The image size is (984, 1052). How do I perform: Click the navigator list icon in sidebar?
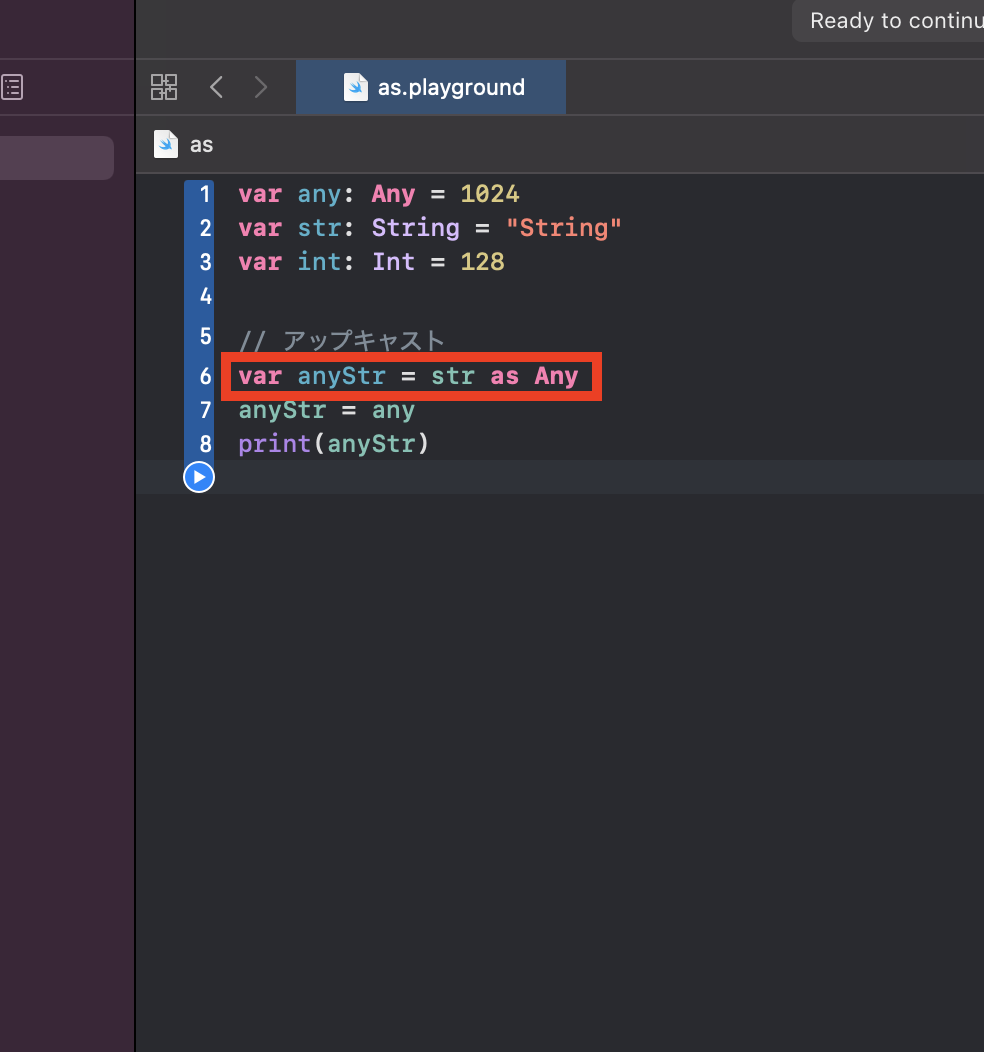click(x=12, y=87)
